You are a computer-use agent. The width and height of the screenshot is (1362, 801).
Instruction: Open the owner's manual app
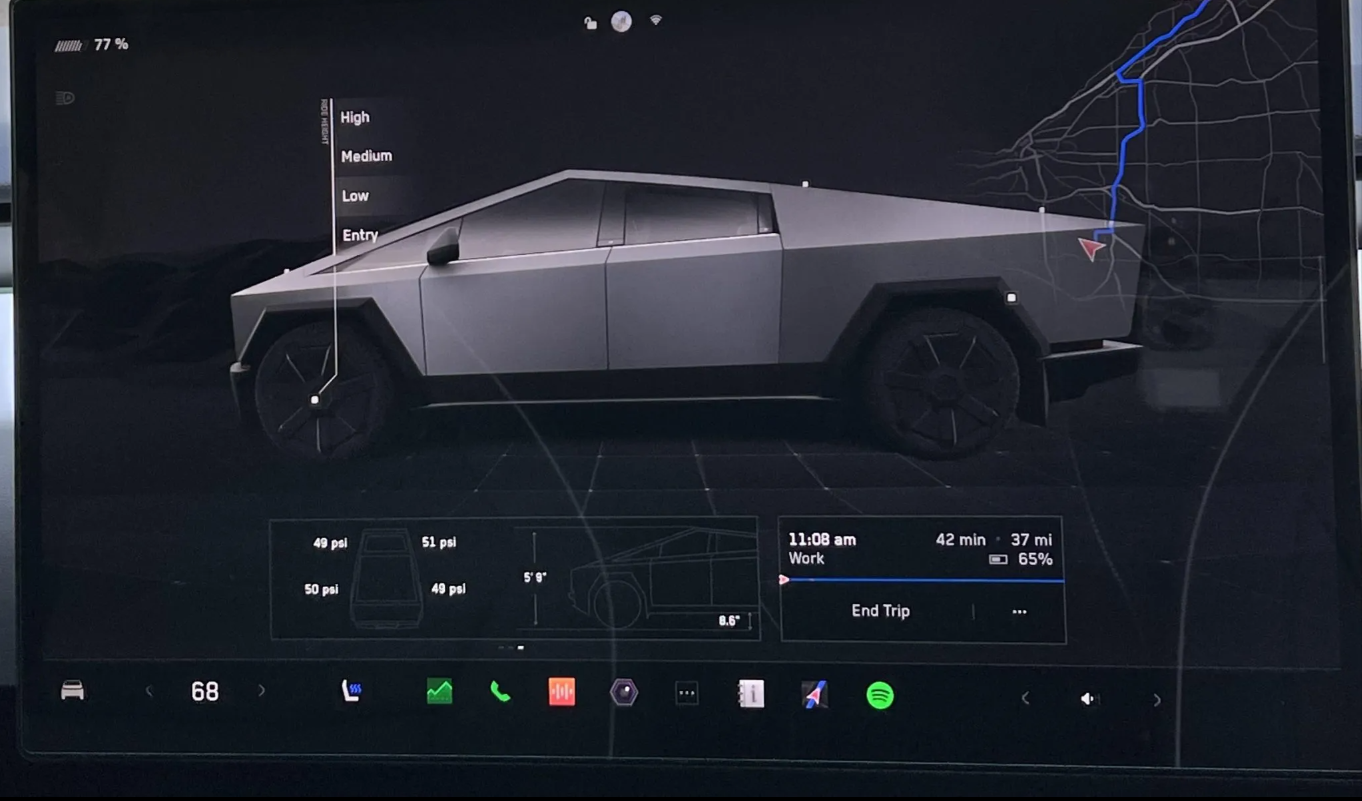click(x=750, y=694)
